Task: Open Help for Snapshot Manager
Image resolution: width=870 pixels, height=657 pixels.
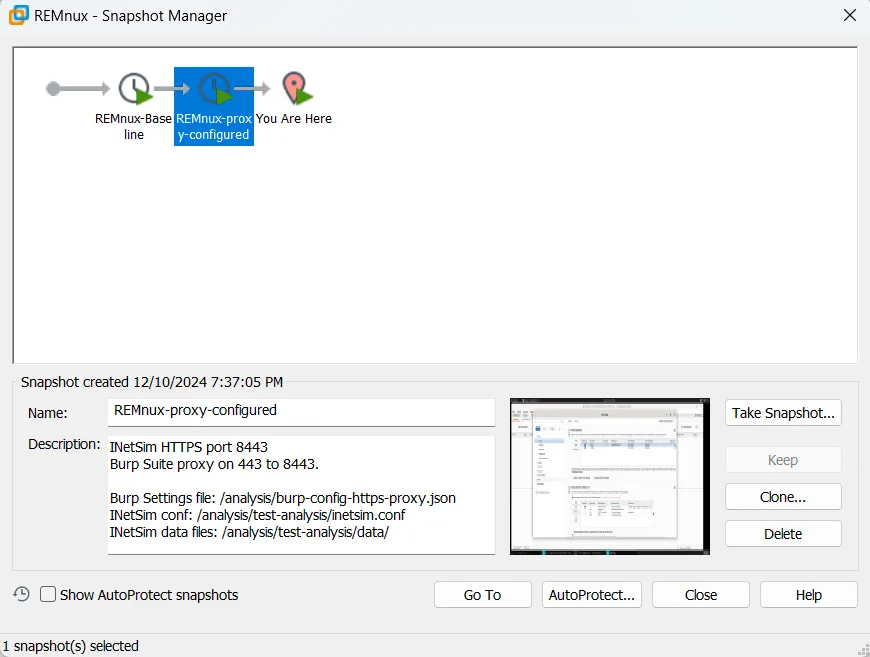Action: [x=808, y=595]
